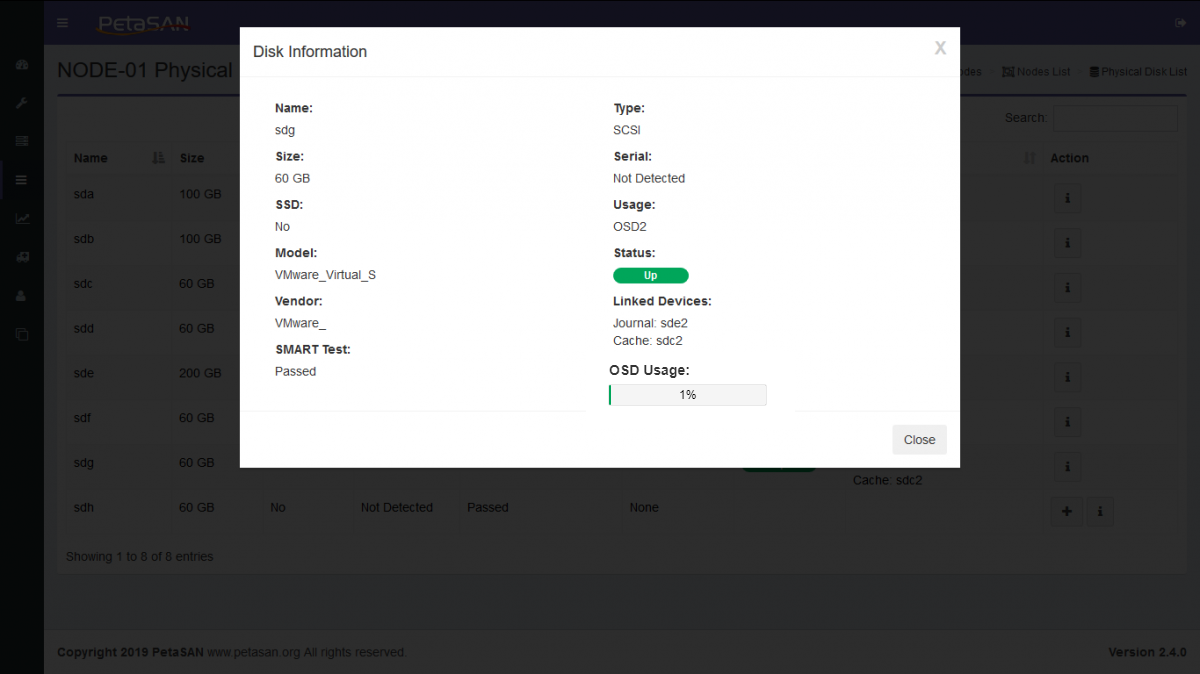
Task: Go to Nodes List breadcrumb
Action: tap(1036, 72)
